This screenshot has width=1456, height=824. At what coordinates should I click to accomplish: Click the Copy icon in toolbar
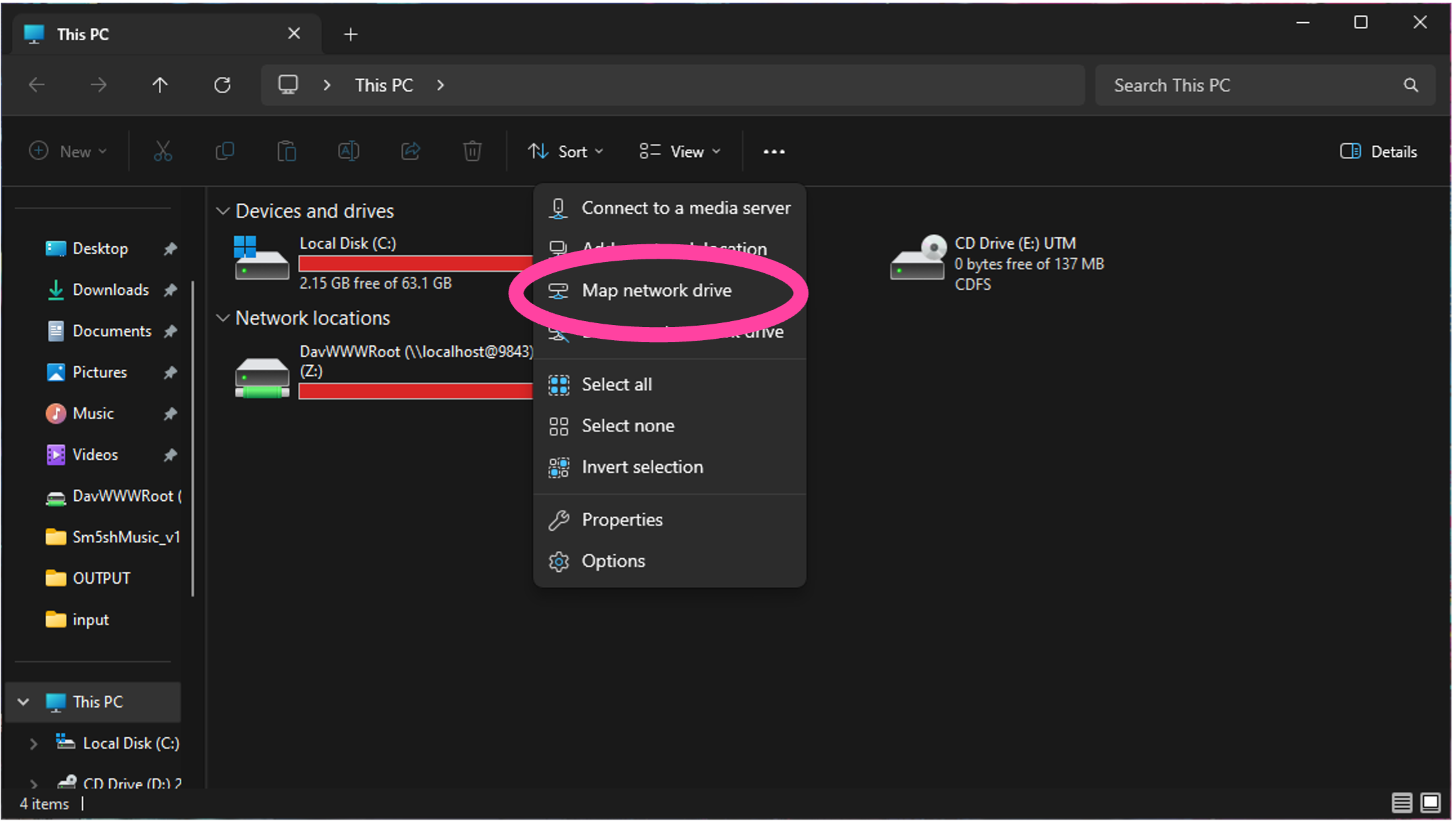[225, 152]
